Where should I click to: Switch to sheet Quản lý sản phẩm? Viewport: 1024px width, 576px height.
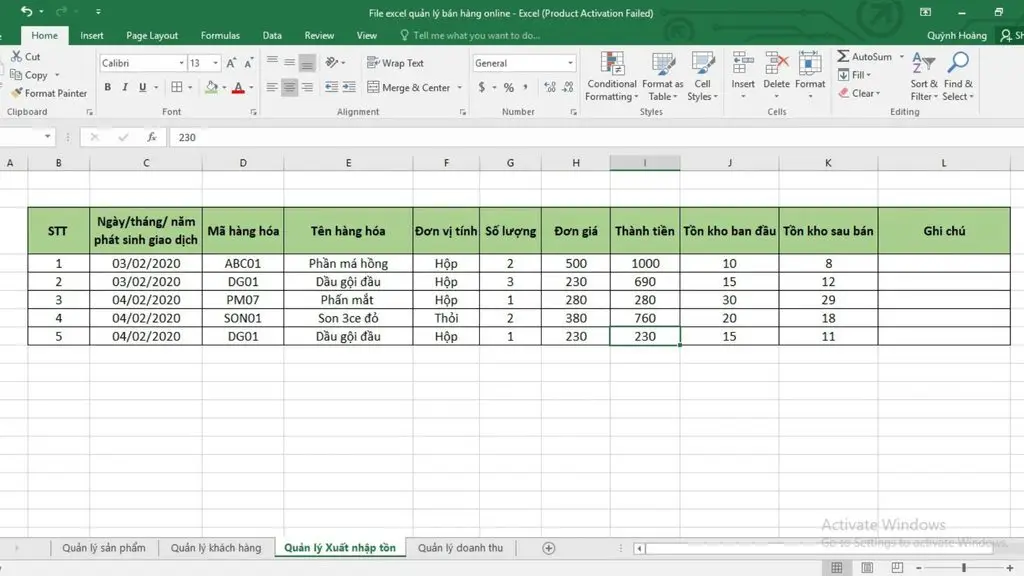(x=104, y=548)
